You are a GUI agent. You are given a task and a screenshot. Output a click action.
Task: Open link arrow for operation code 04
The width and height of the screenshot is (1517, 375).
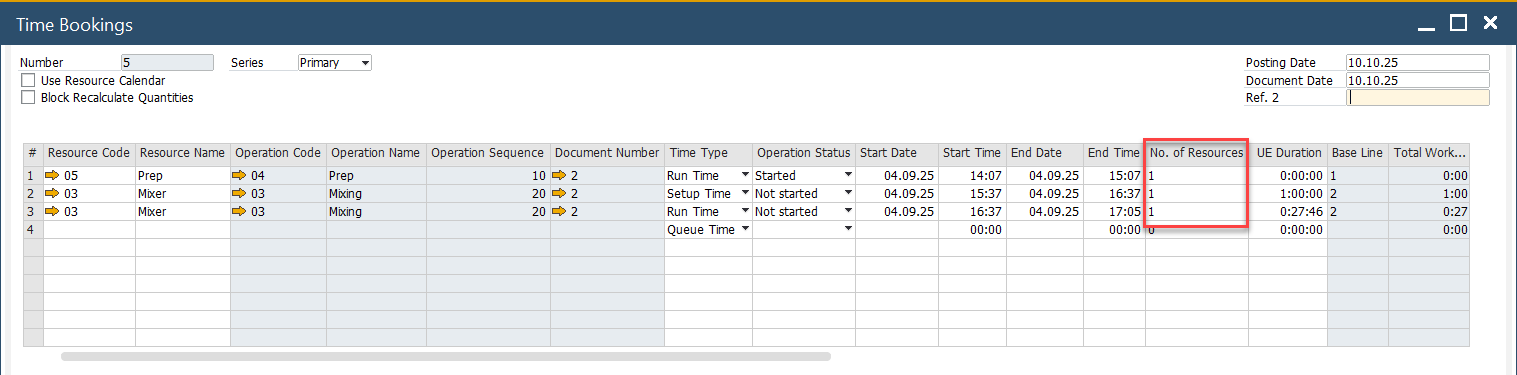click(240, 175)
